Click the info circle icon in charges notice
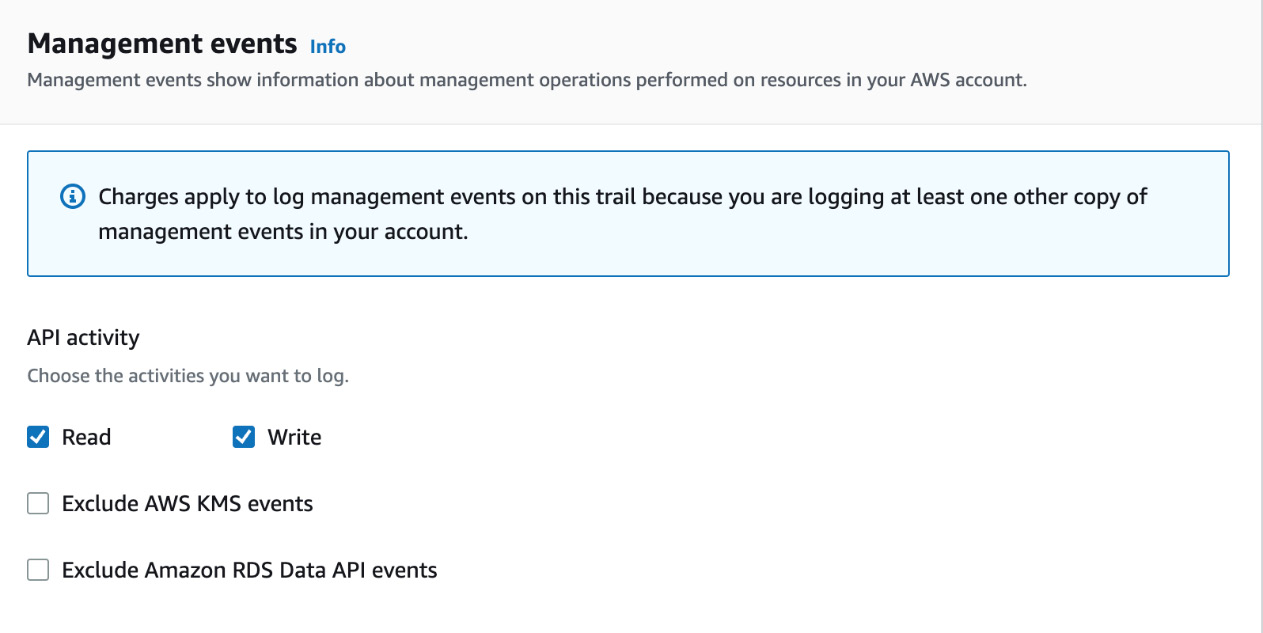Screen dimensions: 1263x633 pyautogui.click(x=73, y=197)
